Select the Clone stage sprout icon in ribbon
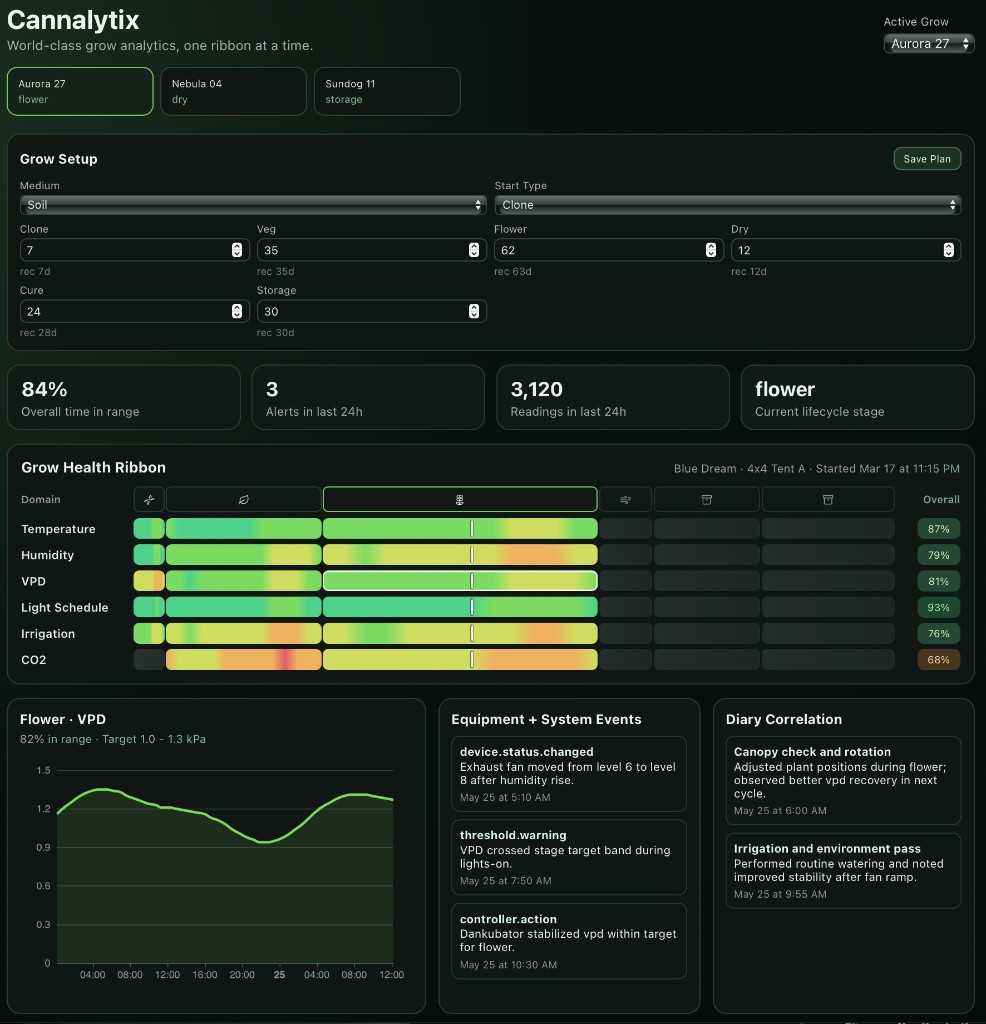The width and height of the screenshot is (986, 1024). 149,500
